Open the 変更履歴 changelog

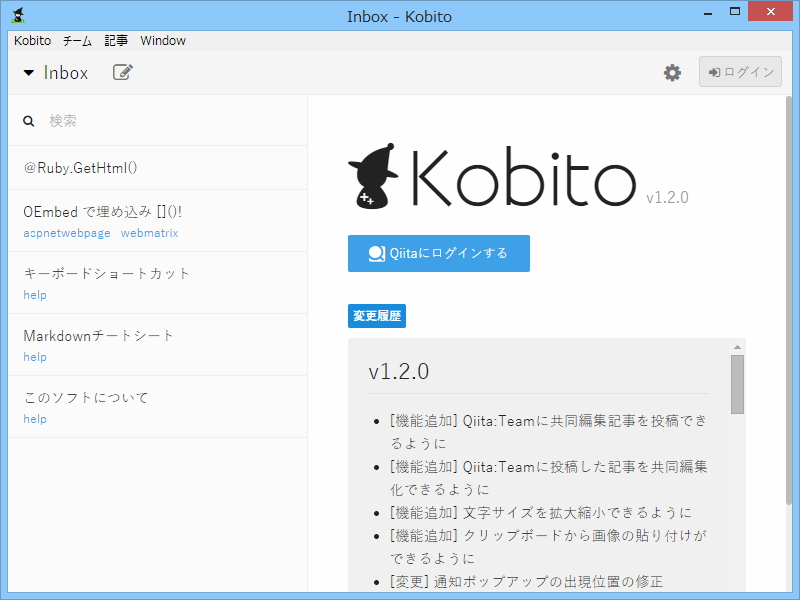(x=378, y=315)
